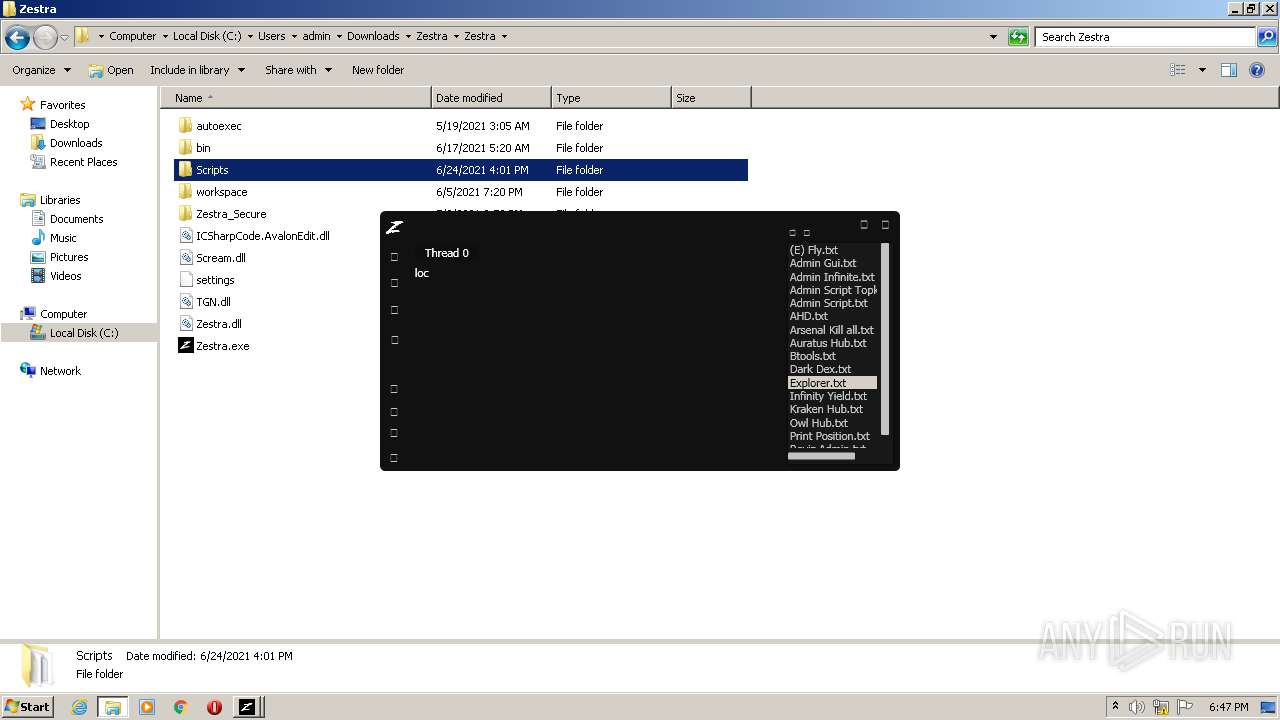Click Local Disk (C:) in the address breadcrumb

click(x=207, y=36)
